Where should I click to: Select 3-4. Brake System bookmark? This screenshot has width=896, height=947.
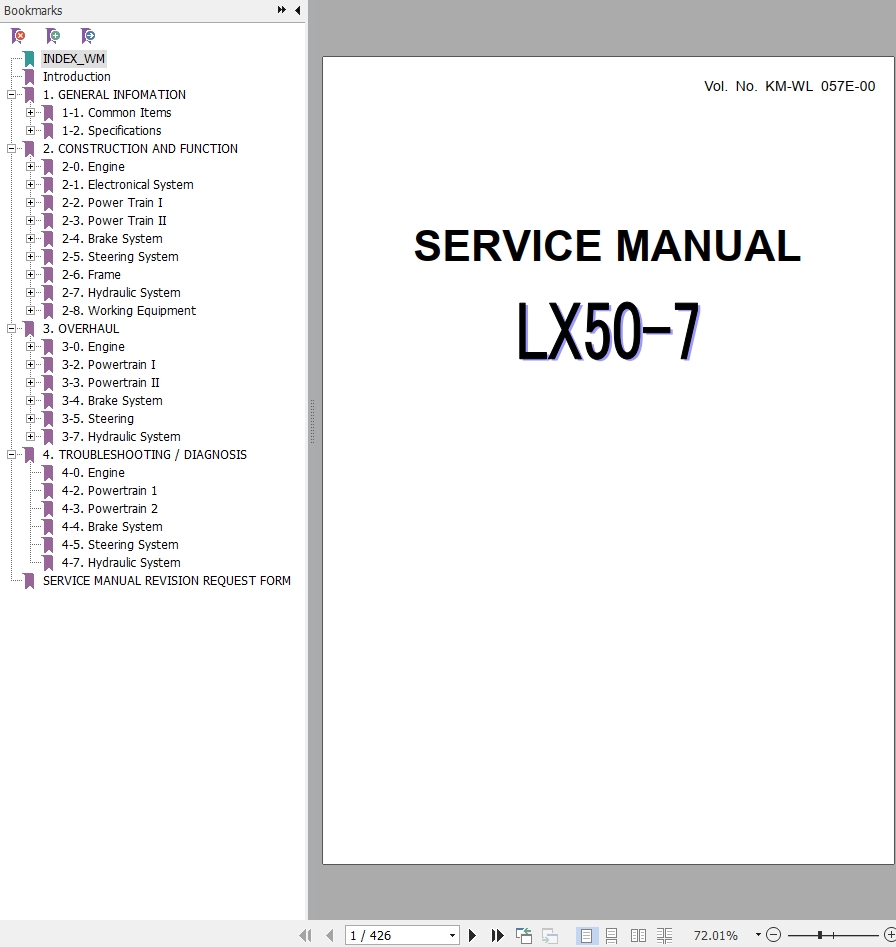tap(112, 401)
